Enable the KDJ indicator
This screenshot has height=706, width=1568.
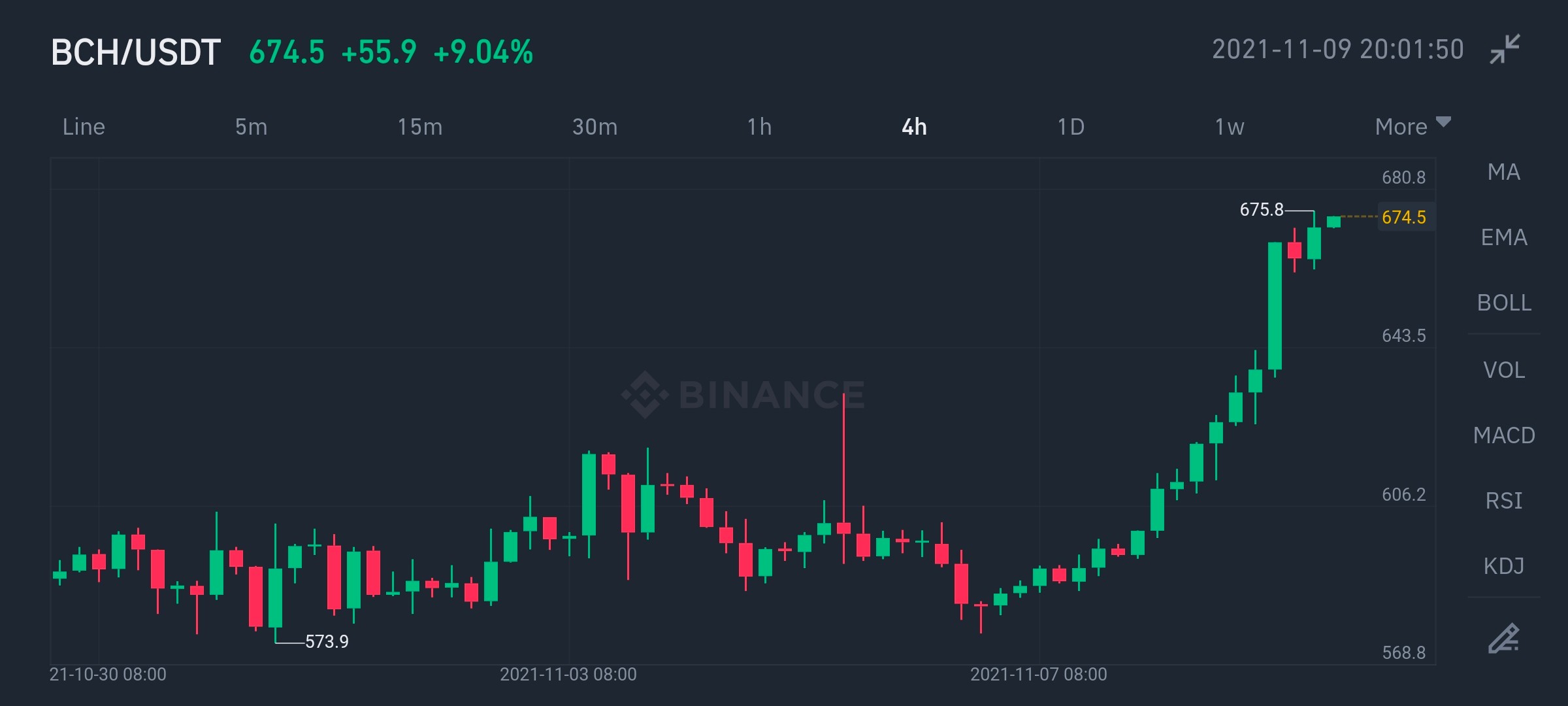(1504, 566)
